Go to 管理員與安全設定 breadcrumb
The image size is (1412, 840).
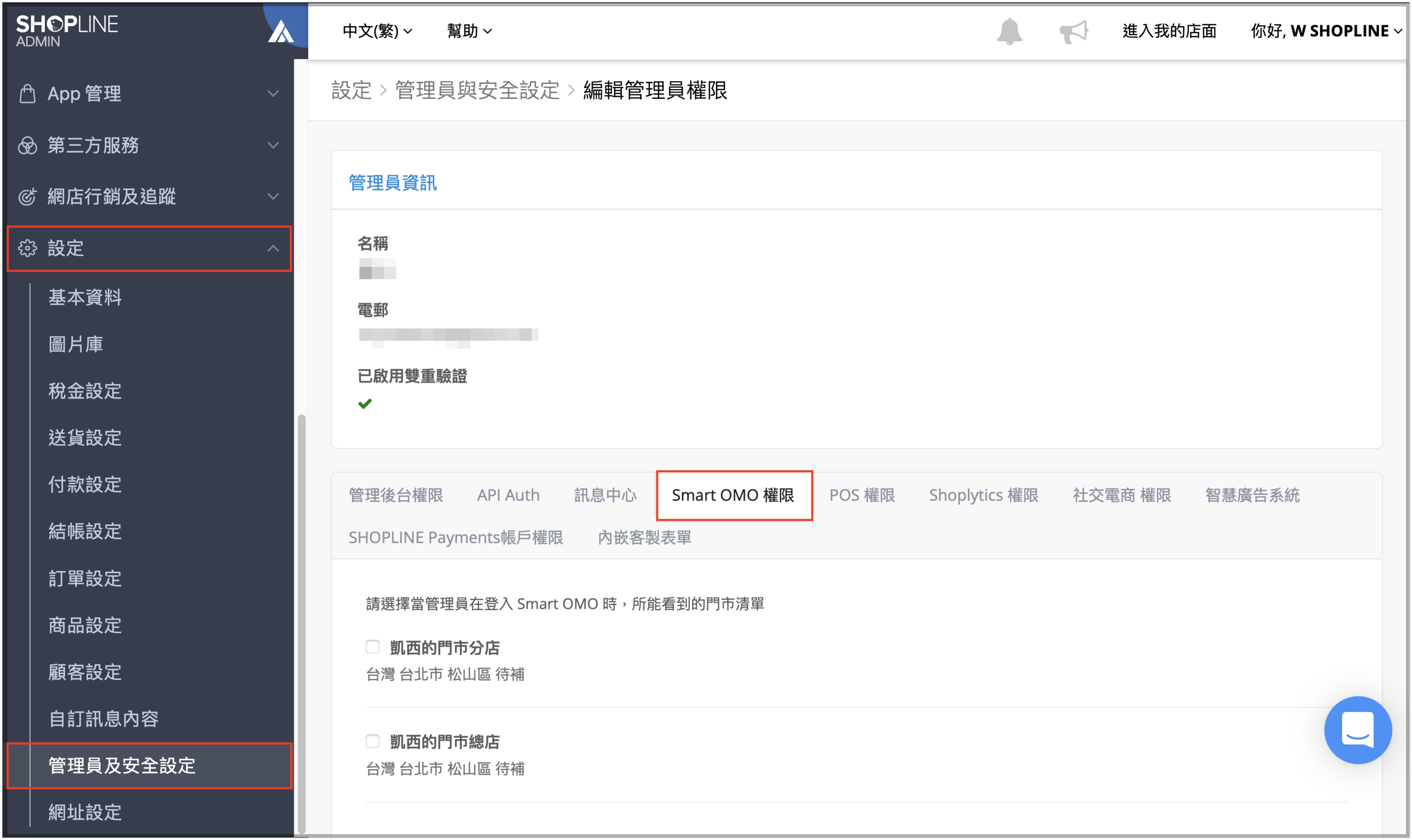tap(477, 90)
